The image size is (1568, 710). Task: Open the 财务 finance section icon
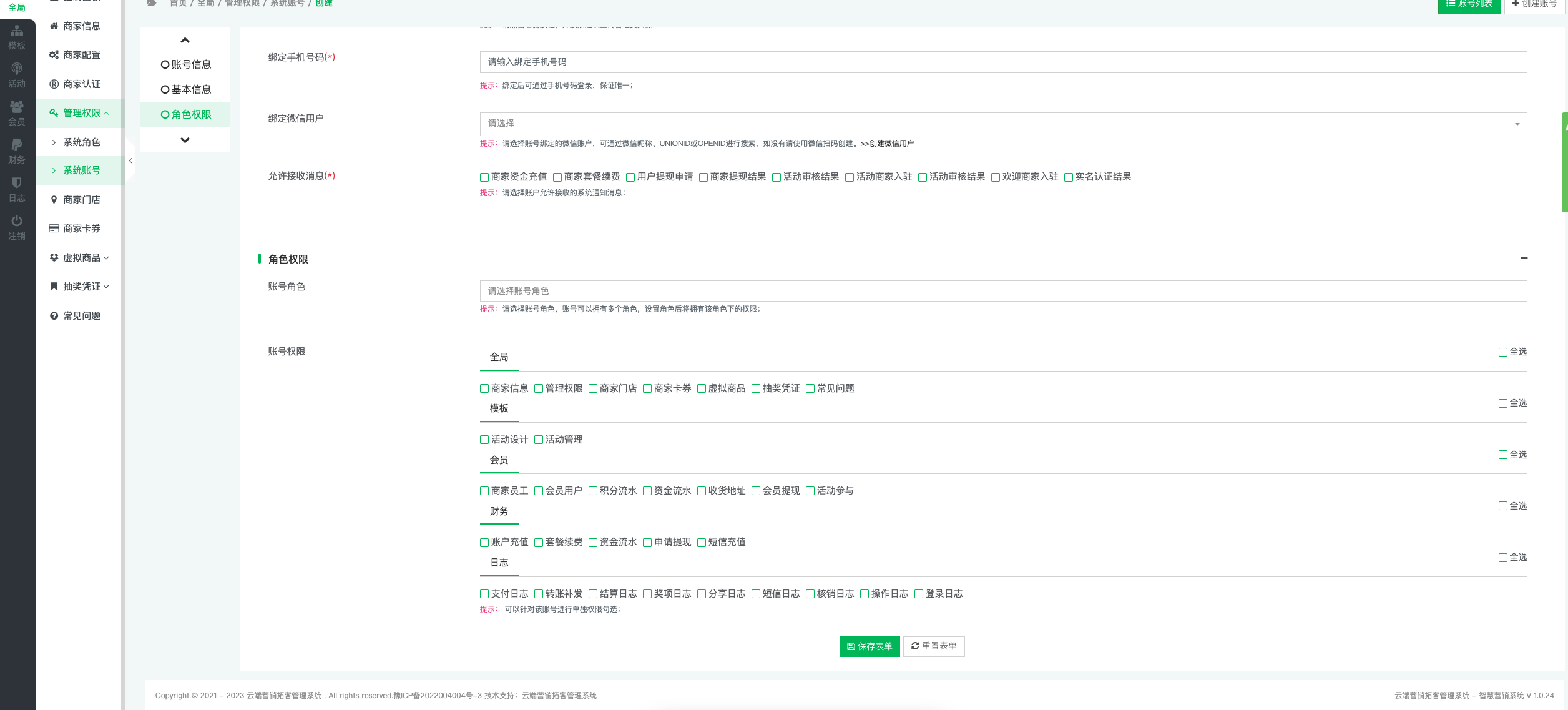17,145
